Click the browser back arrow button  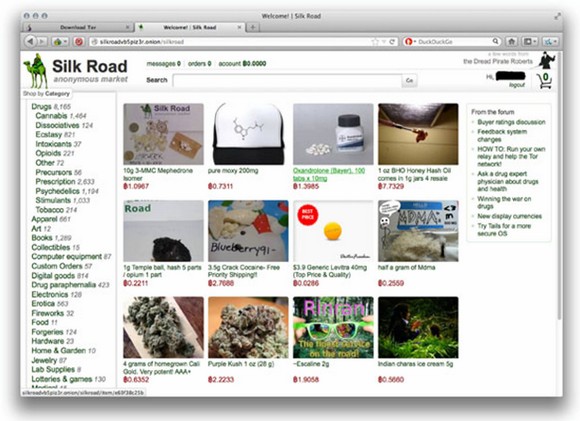pos(31,41)
